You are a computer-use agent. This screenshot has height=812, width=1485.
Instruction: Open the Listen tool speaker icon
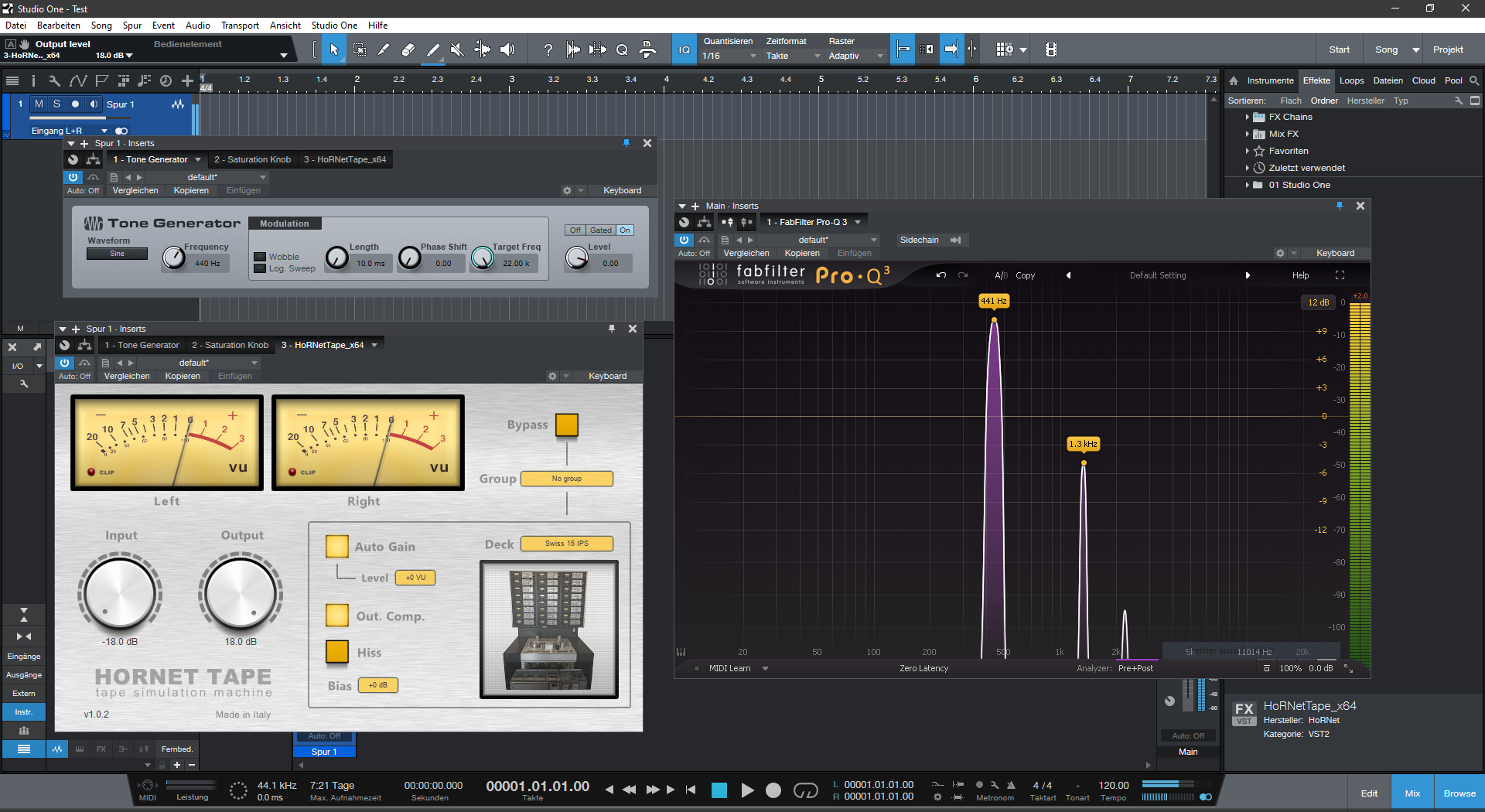[507, 49]
